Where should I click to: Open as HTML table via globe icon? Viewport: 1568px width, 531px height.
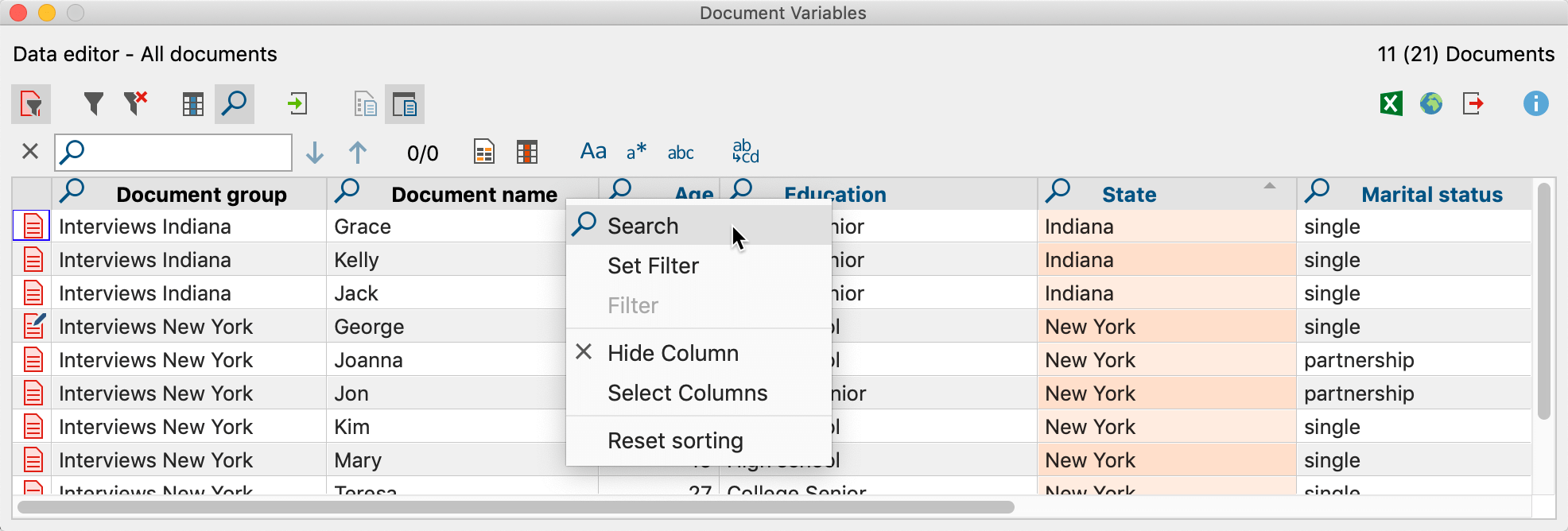click(x=1431, y=104)
